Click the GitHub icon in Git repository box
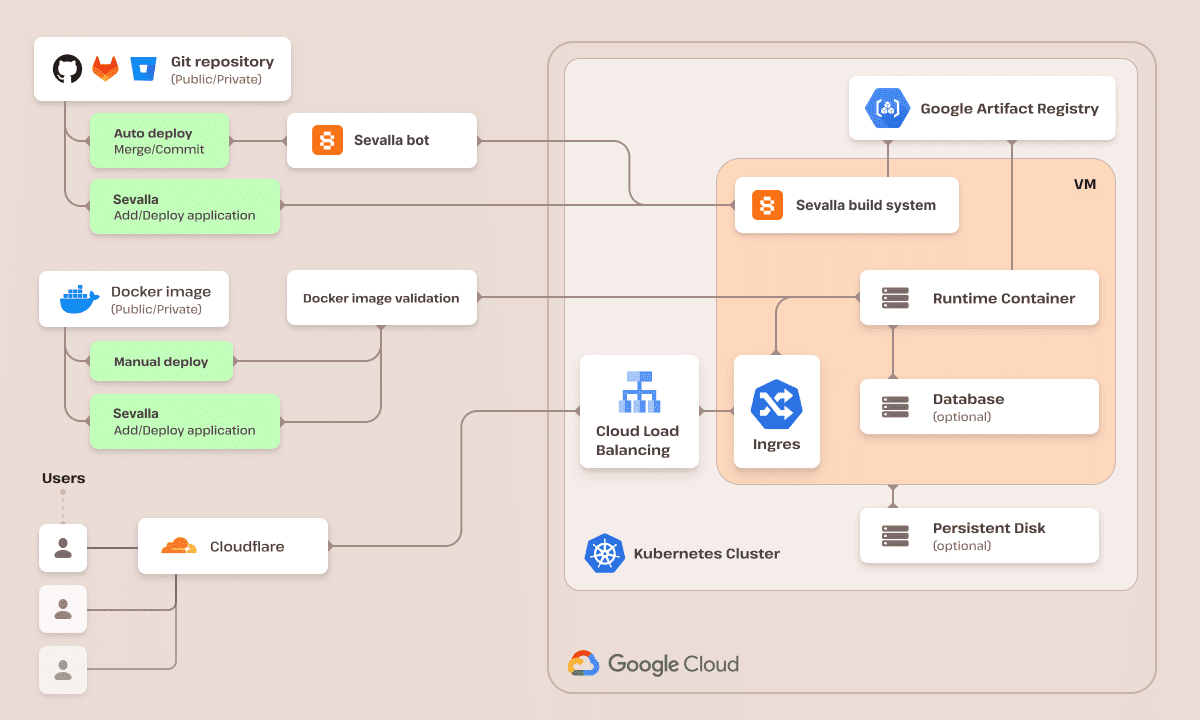The image size is (1200, 720). point(66,69)
